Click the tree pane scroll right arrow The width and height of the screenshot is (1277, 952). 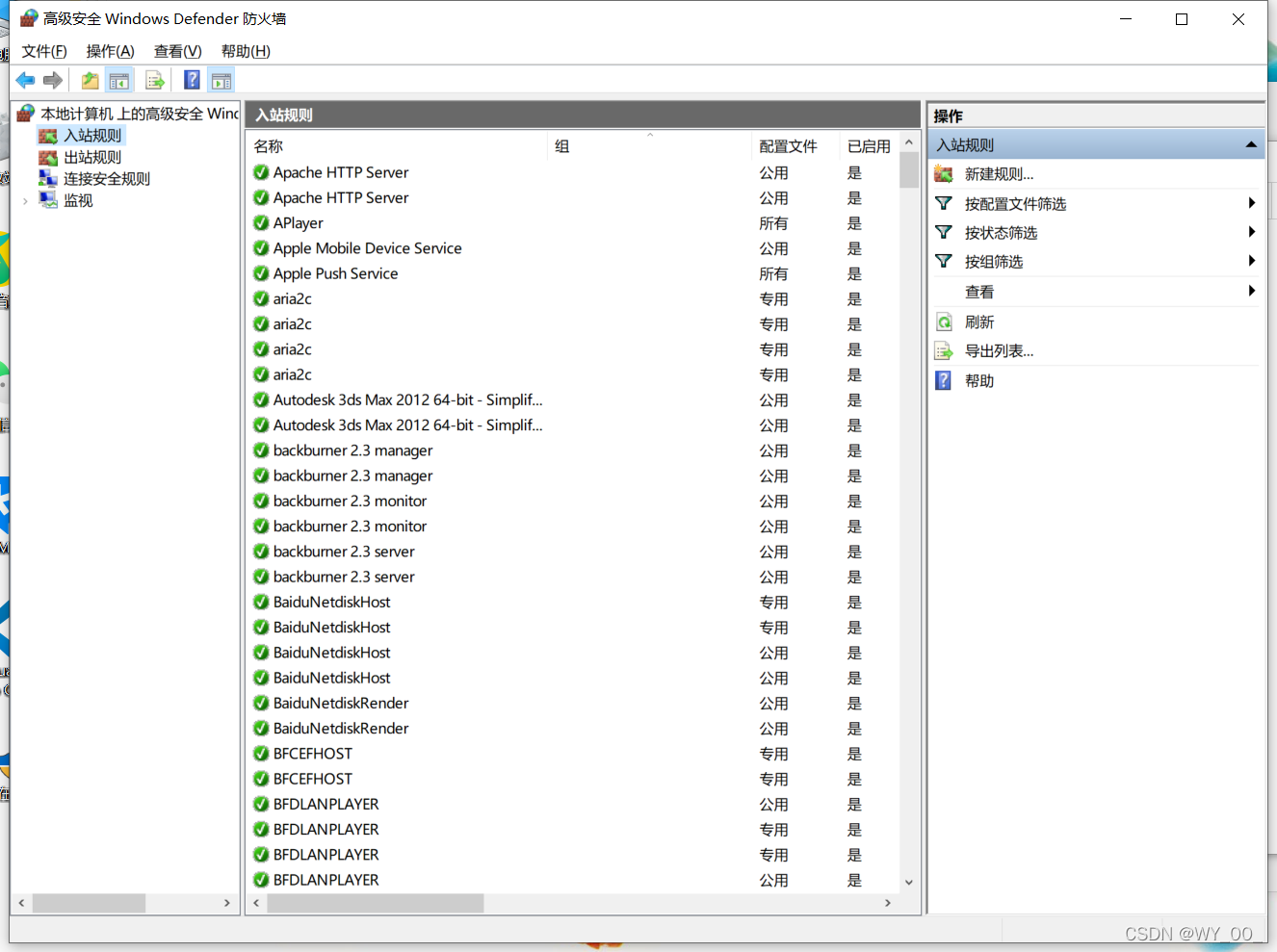click(x=227, y=903)
